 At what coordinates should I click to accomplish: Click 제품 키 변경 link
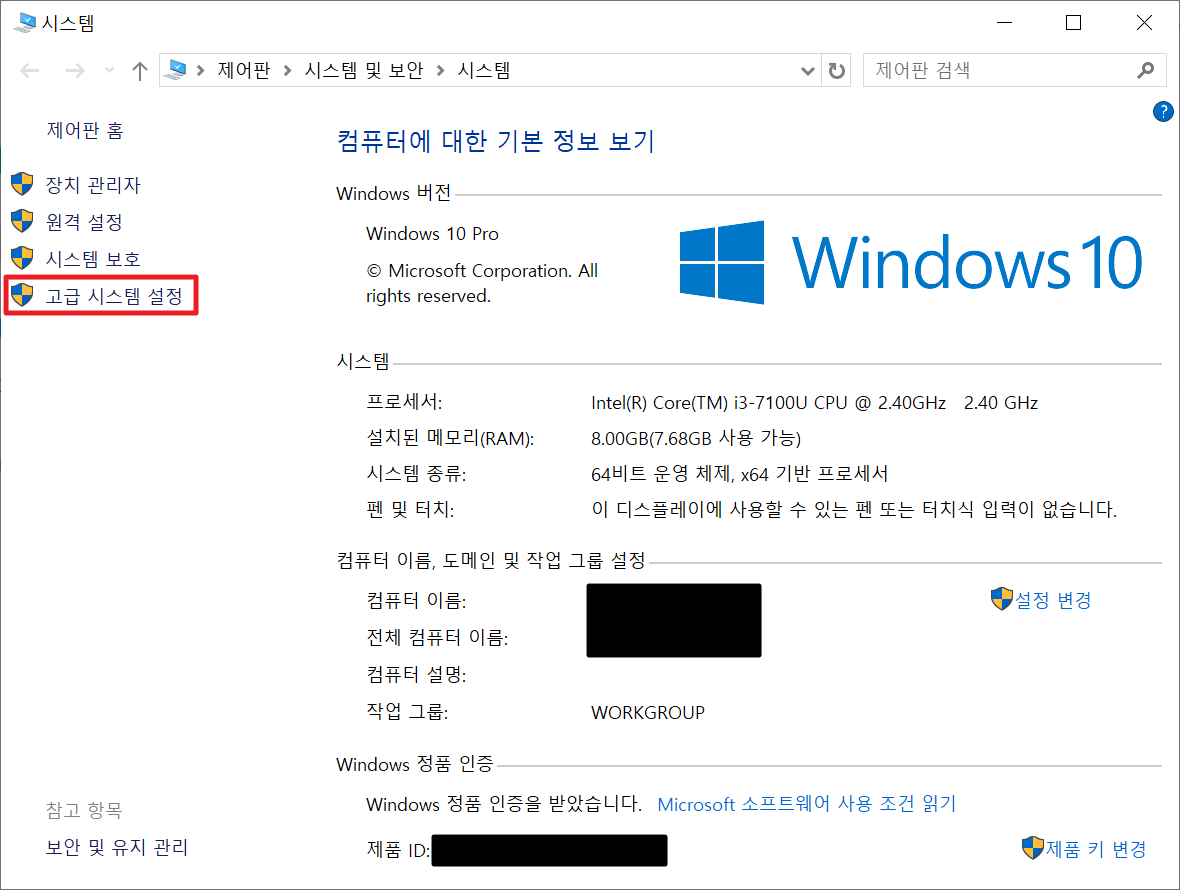[1096, 849]
